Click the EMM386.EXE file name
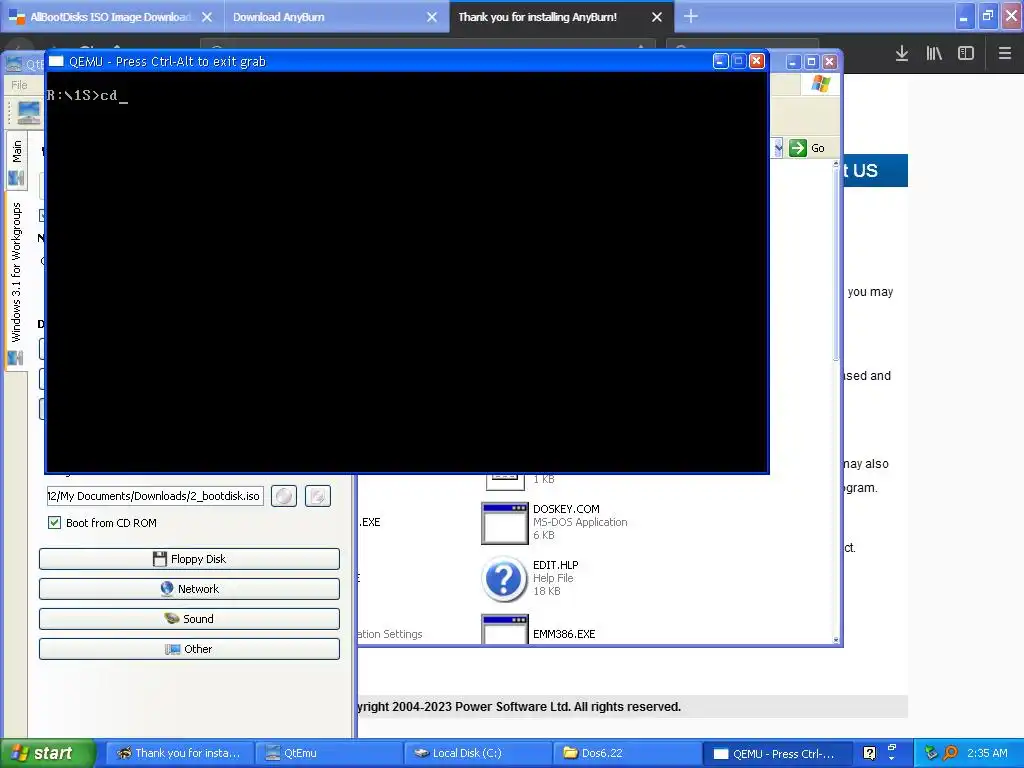The width and height of the screenshot is (1024, 768). click(x=564, y=634)
